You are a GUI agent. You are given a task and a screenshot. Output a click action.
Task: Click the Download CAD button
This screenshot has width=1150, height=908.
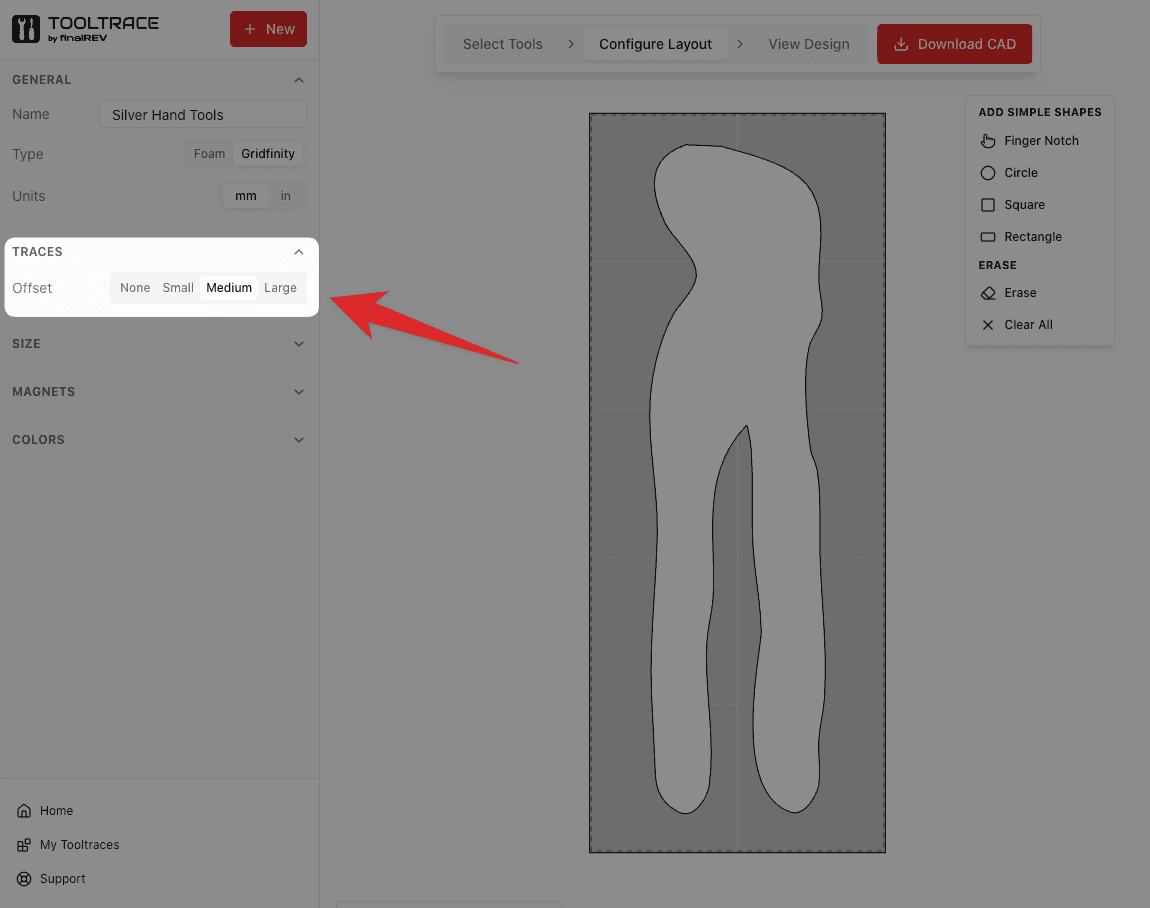click(954, 43)
